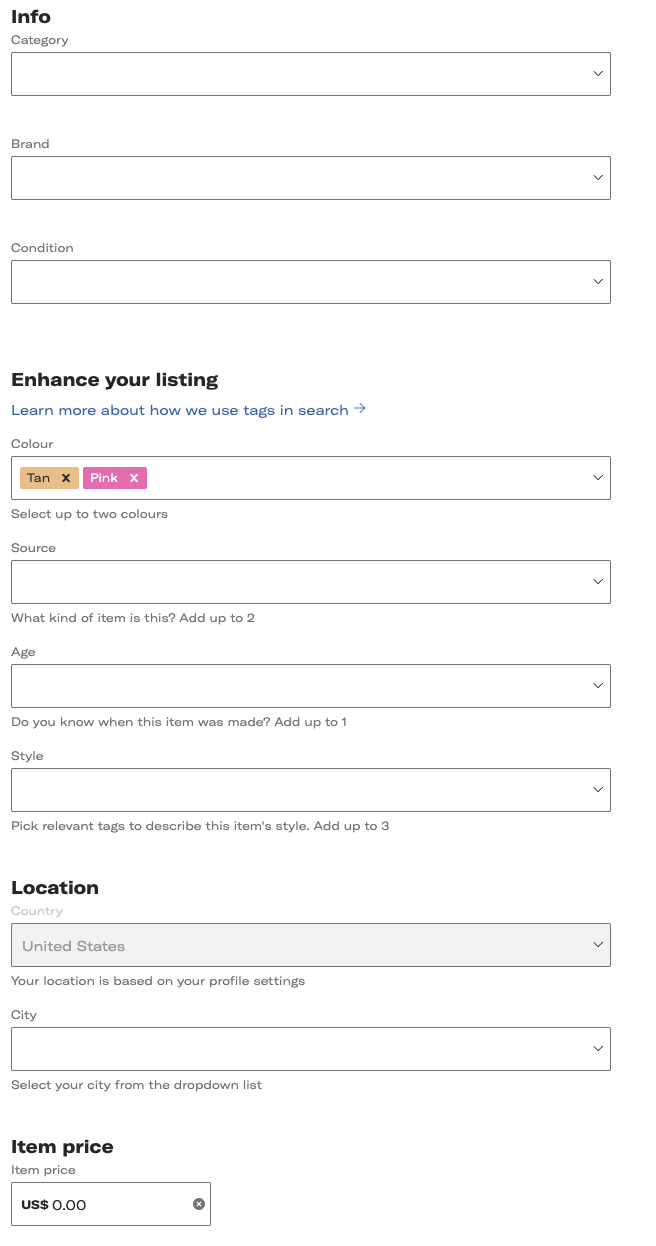
Task: Open the City dropdown
Action: (x=310, y=1049)
